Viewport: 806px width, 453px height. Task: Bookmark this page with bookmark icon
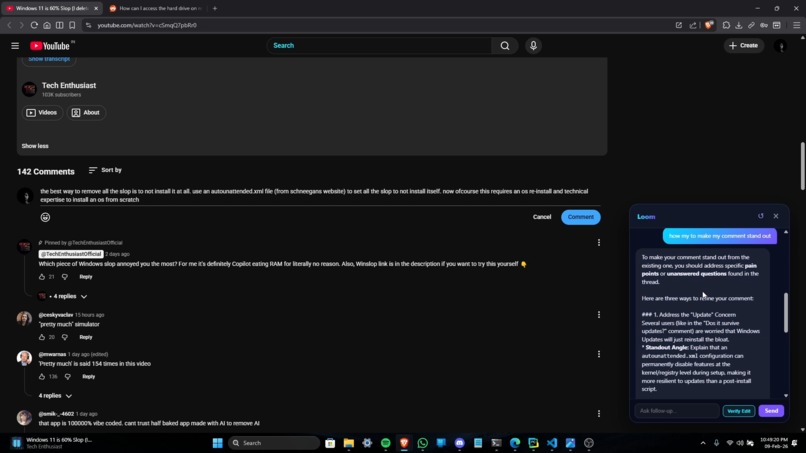click(72, 25)
